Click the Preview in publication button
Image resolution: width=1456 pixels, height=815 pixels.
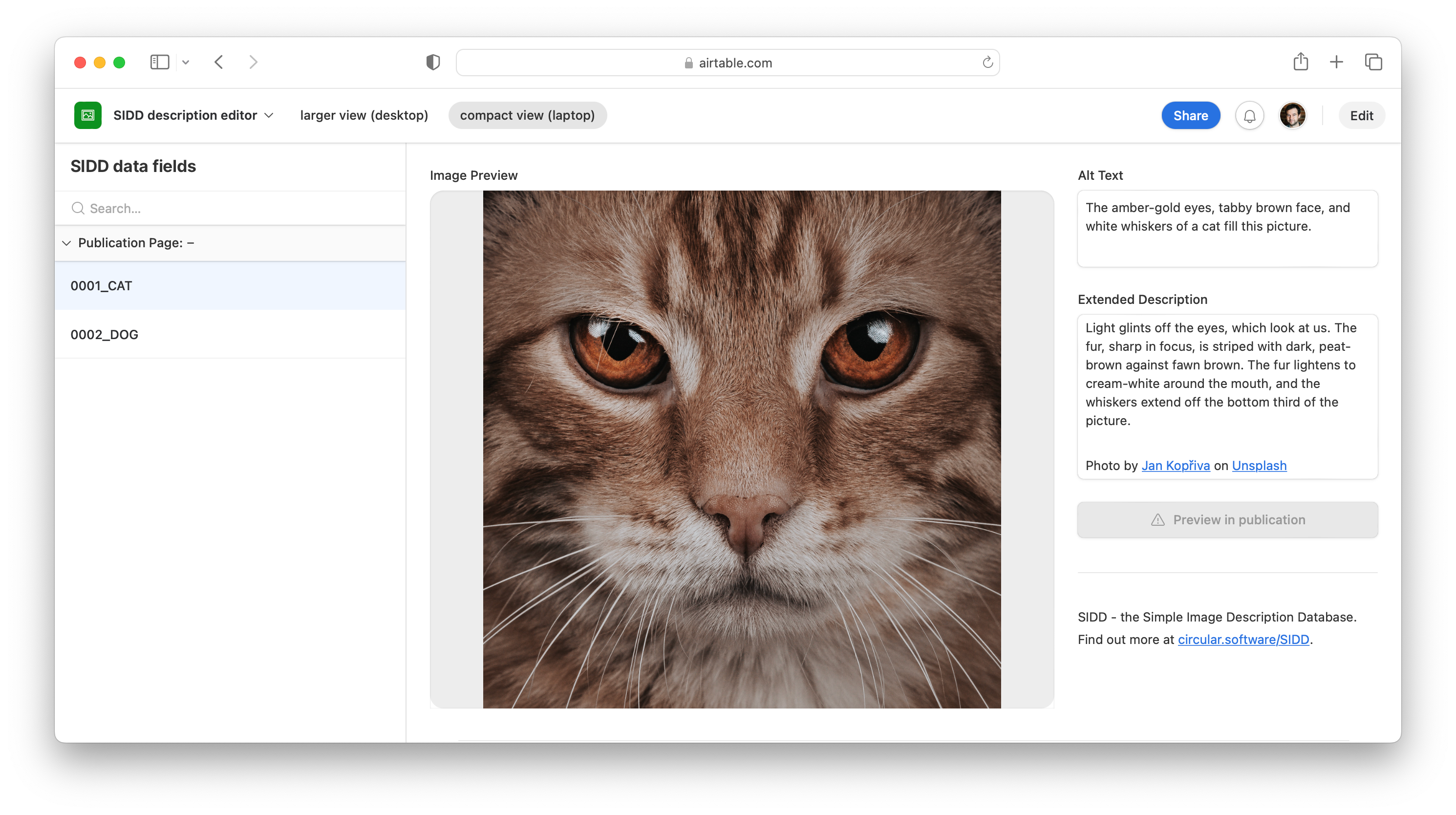tap(1227, 519)
